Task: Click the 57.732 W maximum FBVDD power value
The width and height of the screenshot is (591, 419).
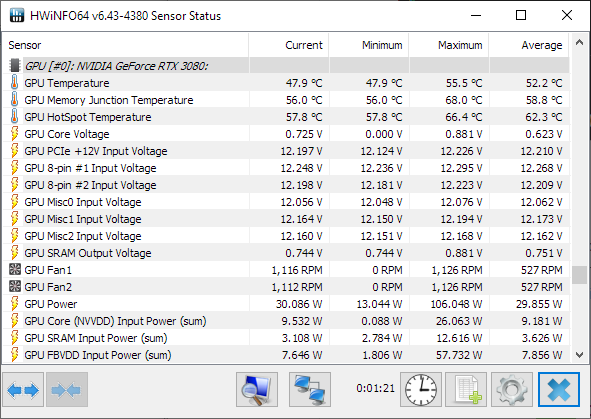Action: click(459, 355)
